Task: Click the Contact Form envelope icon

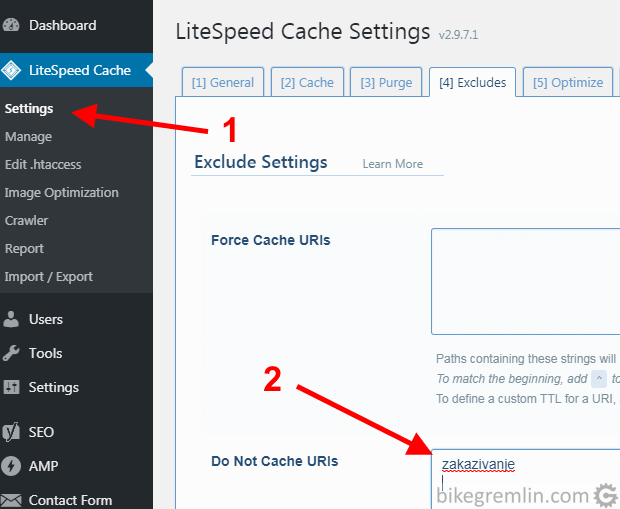Action: tap(11, 500)
